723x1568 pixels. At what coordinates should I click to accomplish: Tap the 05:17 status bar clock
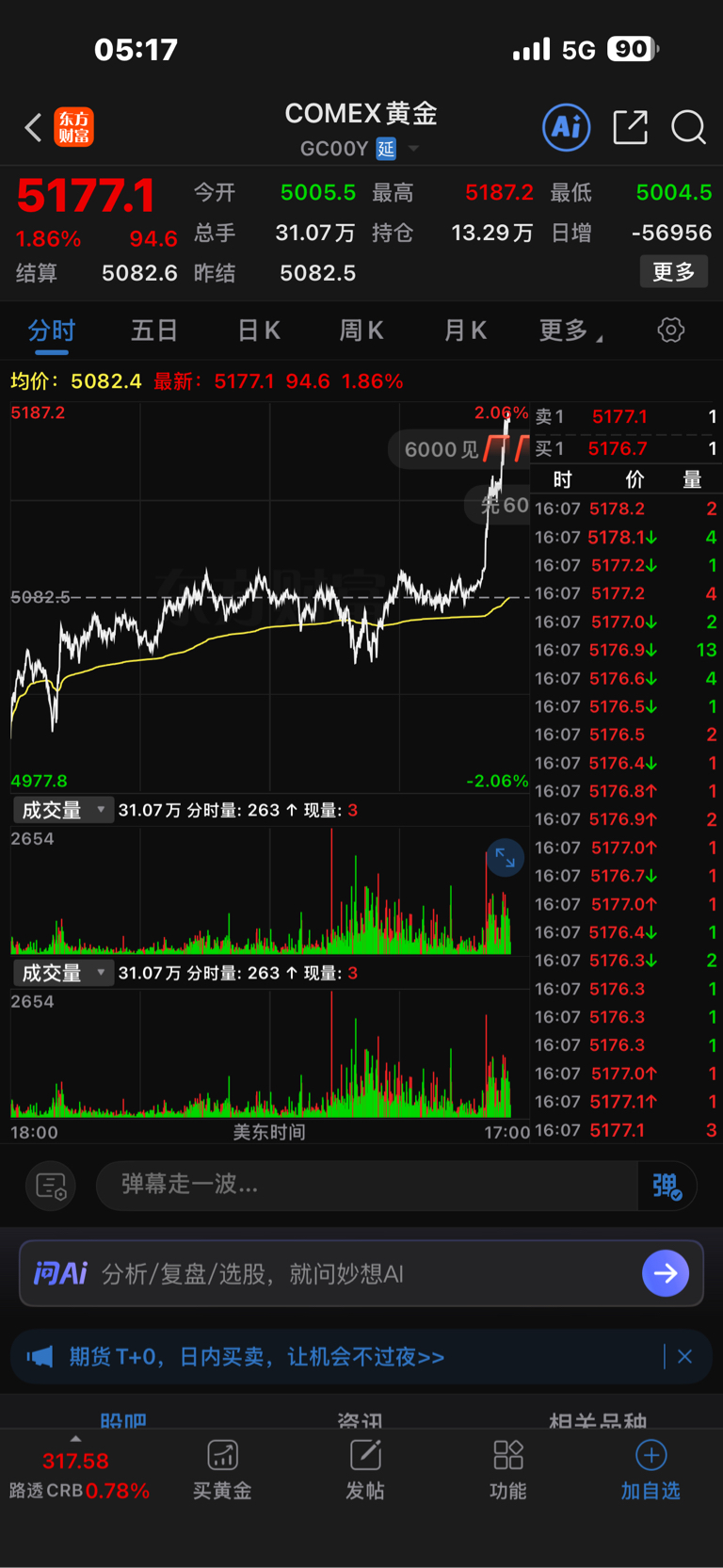(x=137, y=49)
